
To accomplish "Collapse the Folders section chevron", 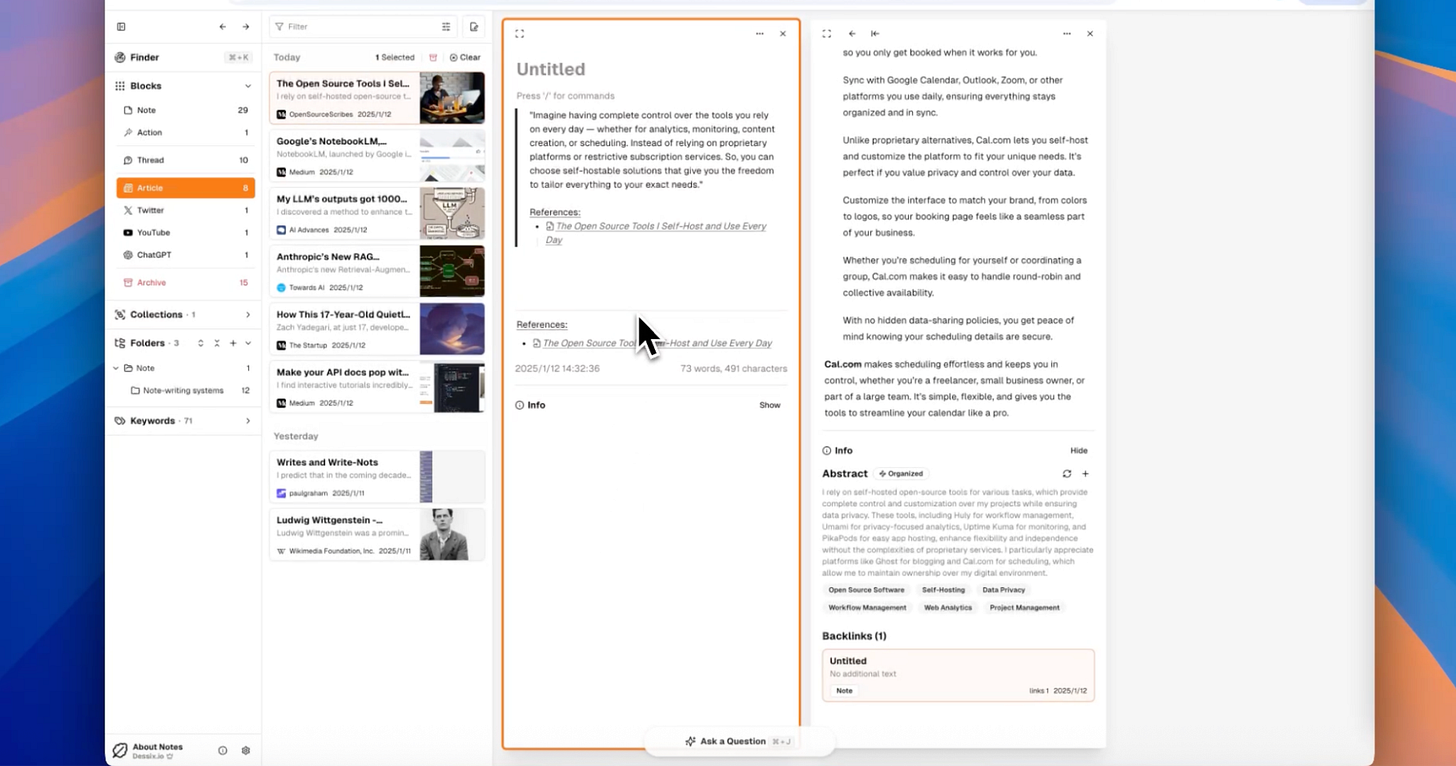I will click(248, 343).
